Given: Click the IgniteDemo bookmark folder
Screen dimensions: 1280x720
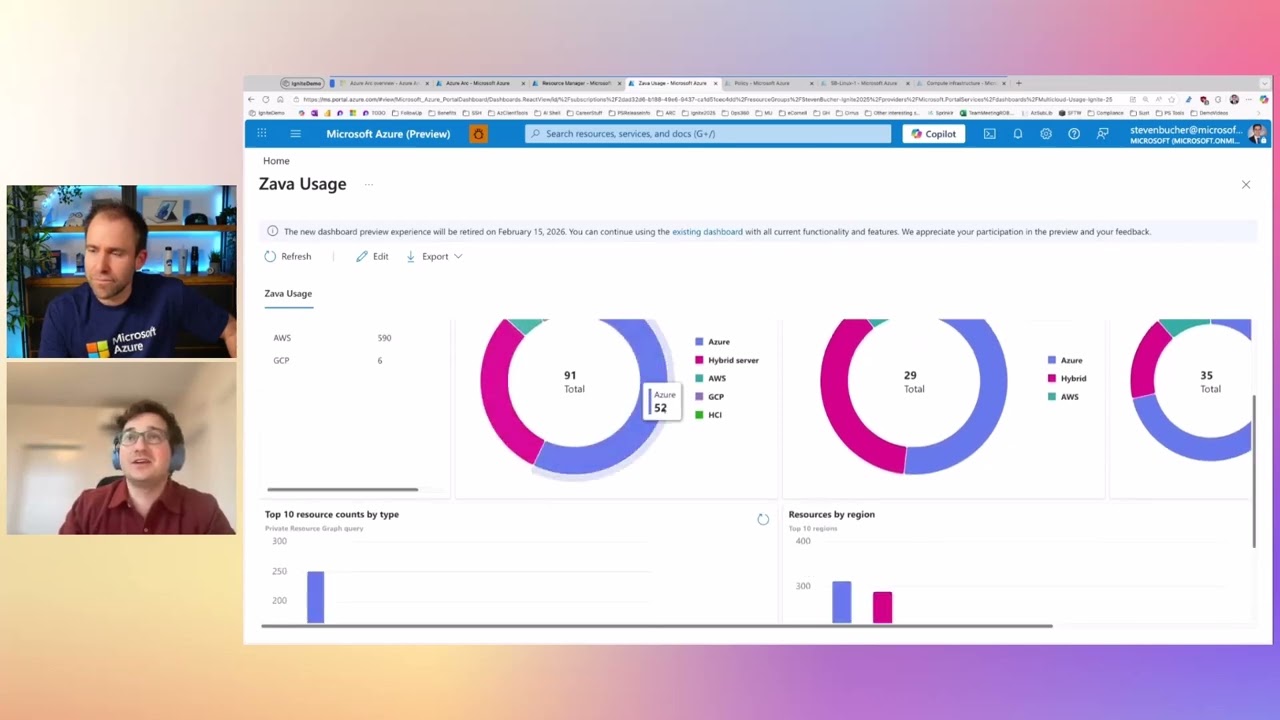Looking at the screenshot, I should (x=268, y=113).
